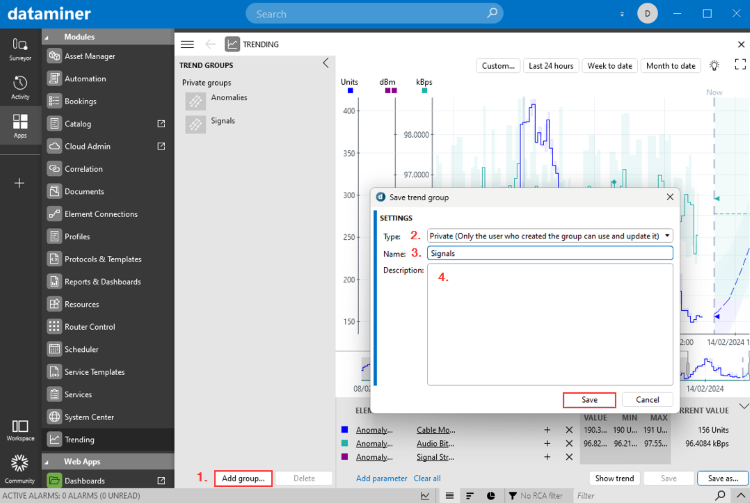Screen dimensions: 750x503
Task: Select Signals trend group
Action: coord(223,121)
